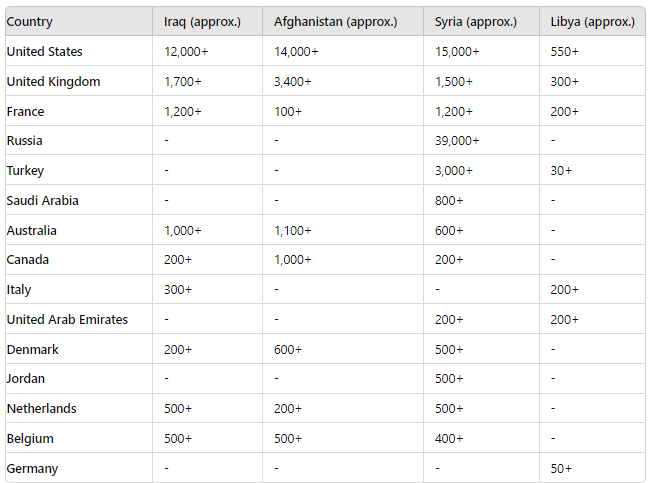
Task: Select the United Arab Emirates cell
Action: click(79, 319)
